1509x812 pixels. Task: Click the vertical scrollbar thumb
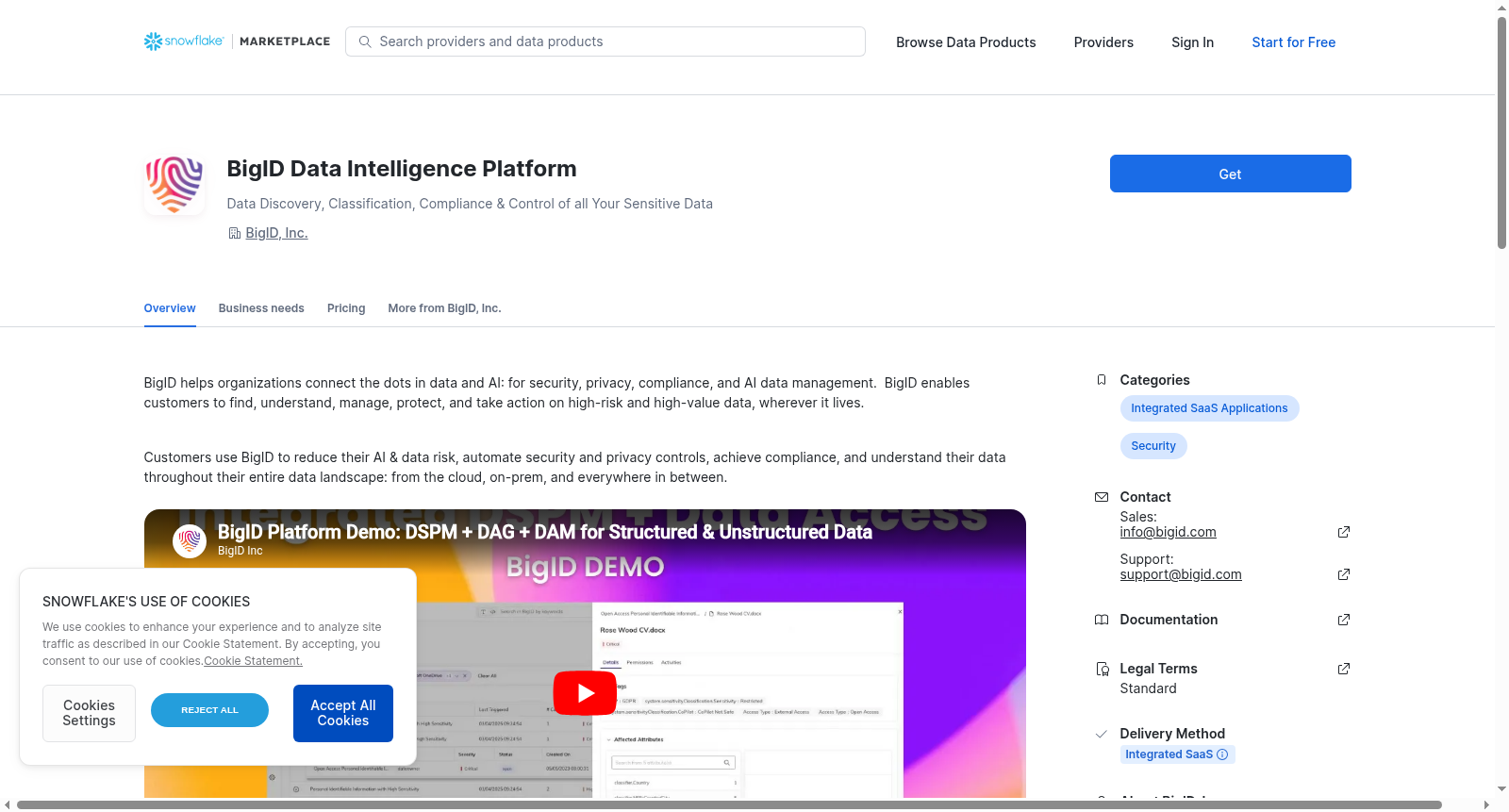click(x=1501, y=132)
